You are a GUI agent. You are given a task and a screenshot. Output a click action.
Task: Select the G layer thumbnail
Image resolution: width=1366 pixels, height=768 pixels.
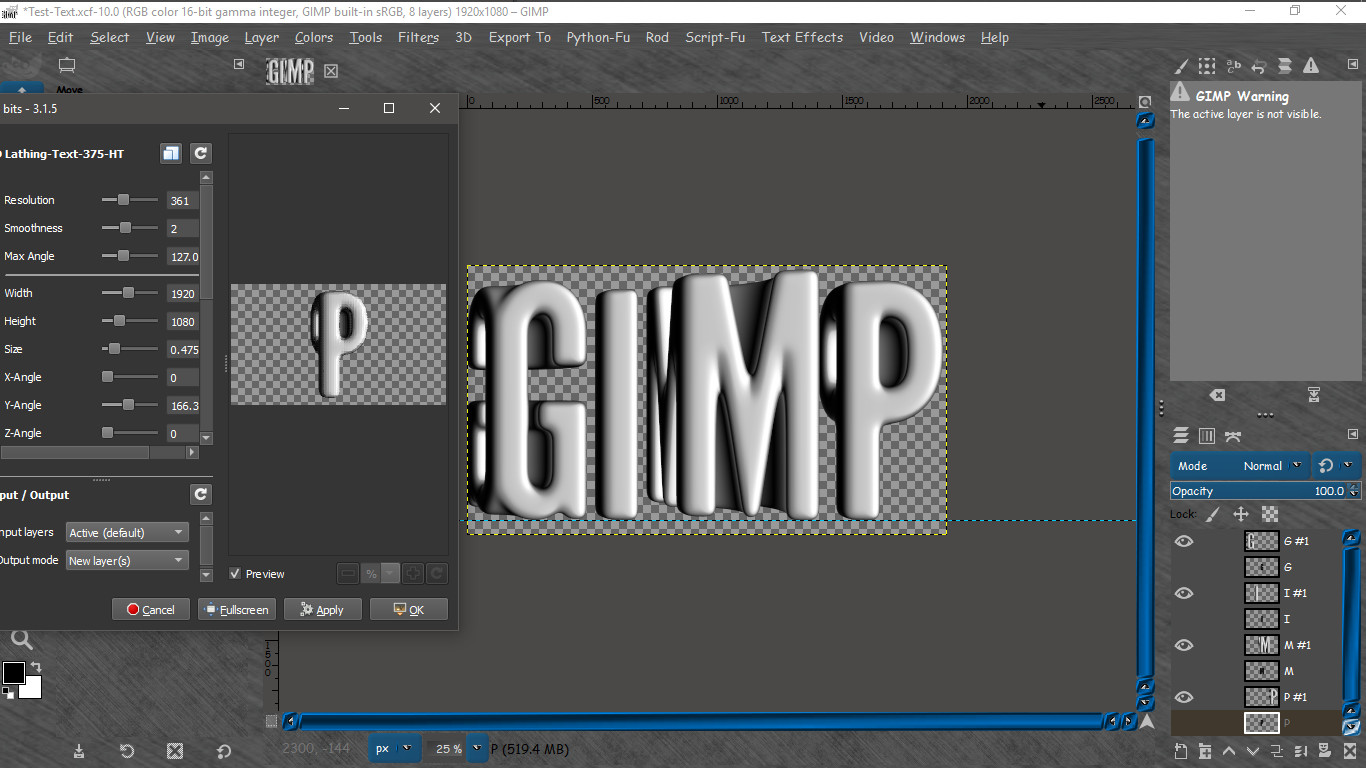pos(1262,567)
